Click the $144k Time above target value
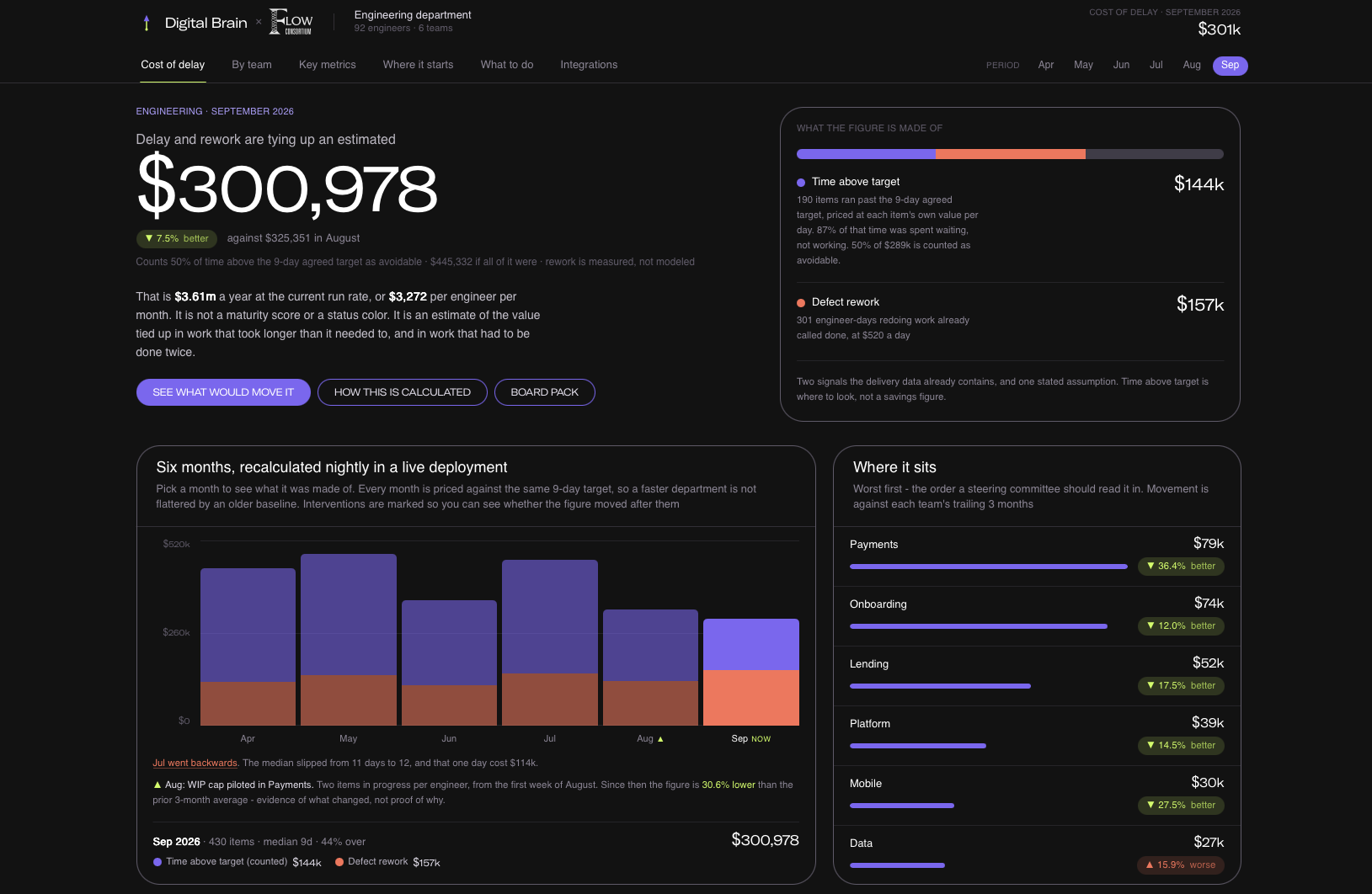Screen dimensions: 1372x894 (1198, 184)
